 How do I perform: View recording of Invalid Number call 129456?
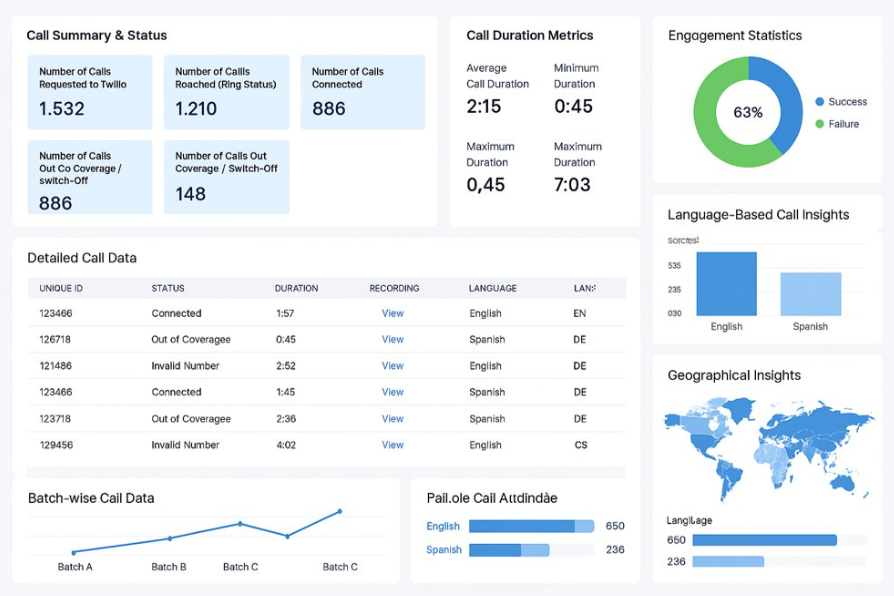tap(392, 445)
